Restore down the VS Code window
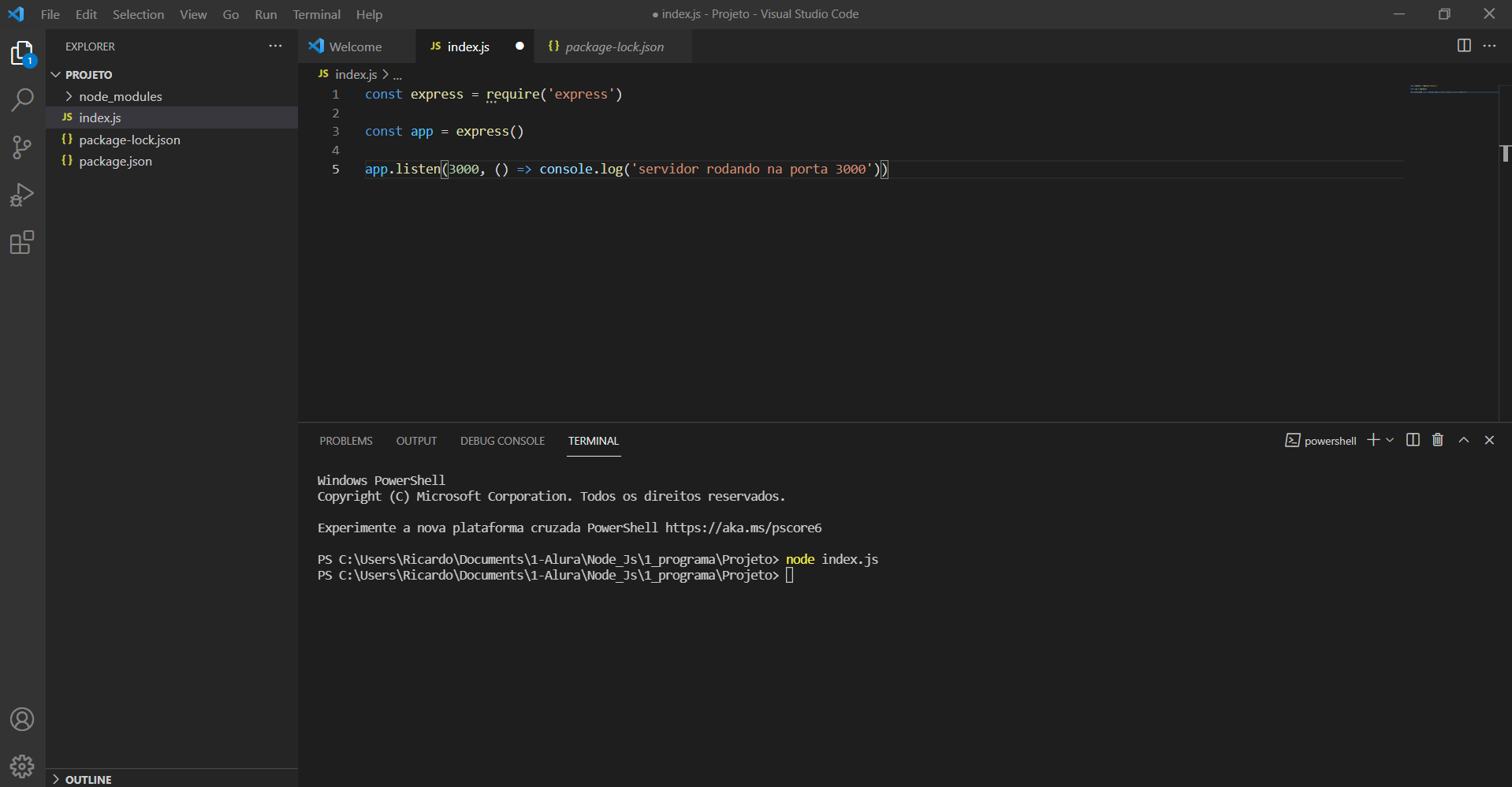The width and height of the screenshot is (1512, 787). (1444, 14)
